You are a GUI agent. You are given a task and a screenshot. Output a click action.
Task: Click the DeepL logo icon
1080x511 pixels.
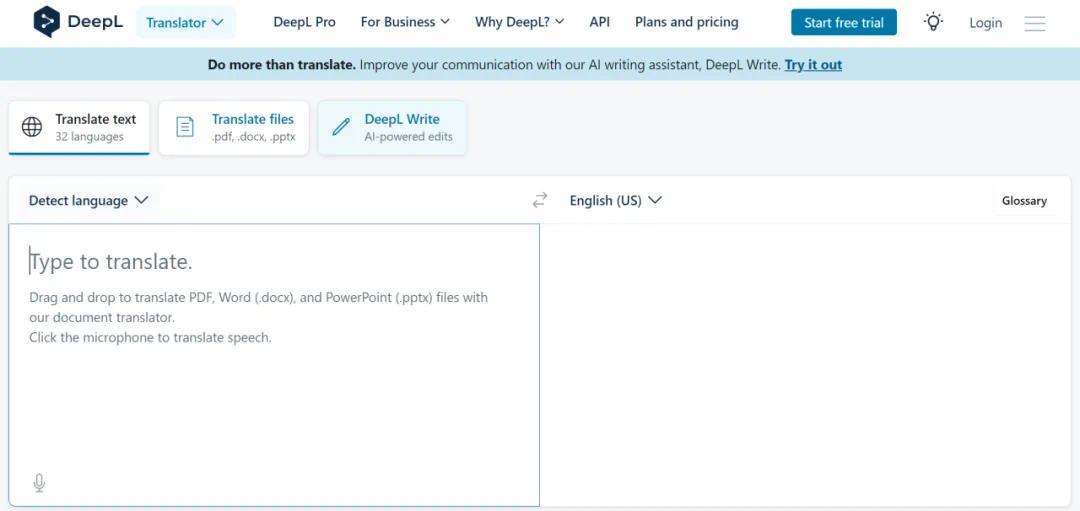click(46, 22)
